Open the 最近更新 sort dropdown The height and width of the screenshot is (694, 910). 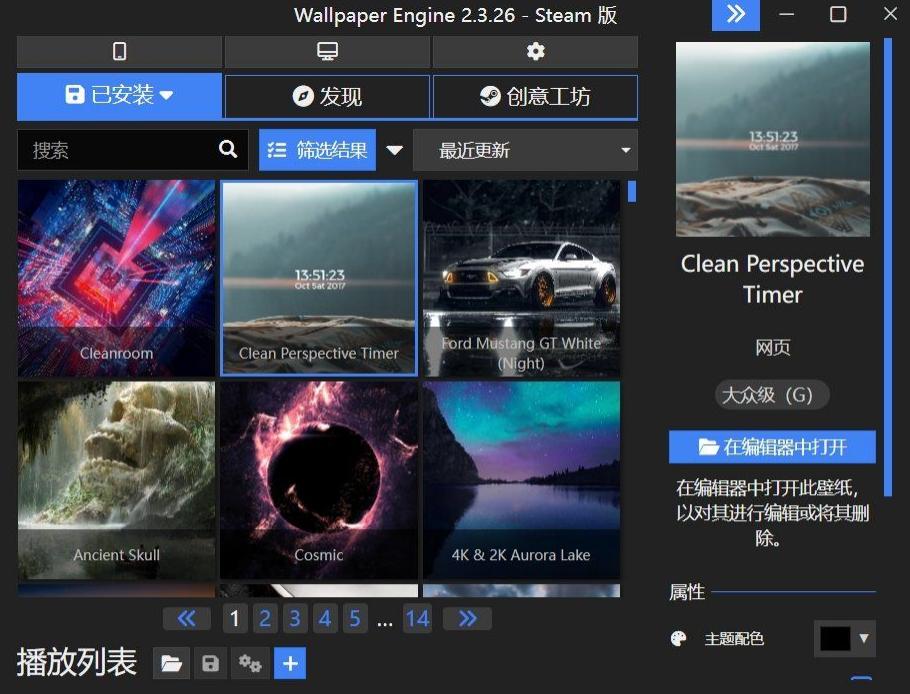click(525, 150)
